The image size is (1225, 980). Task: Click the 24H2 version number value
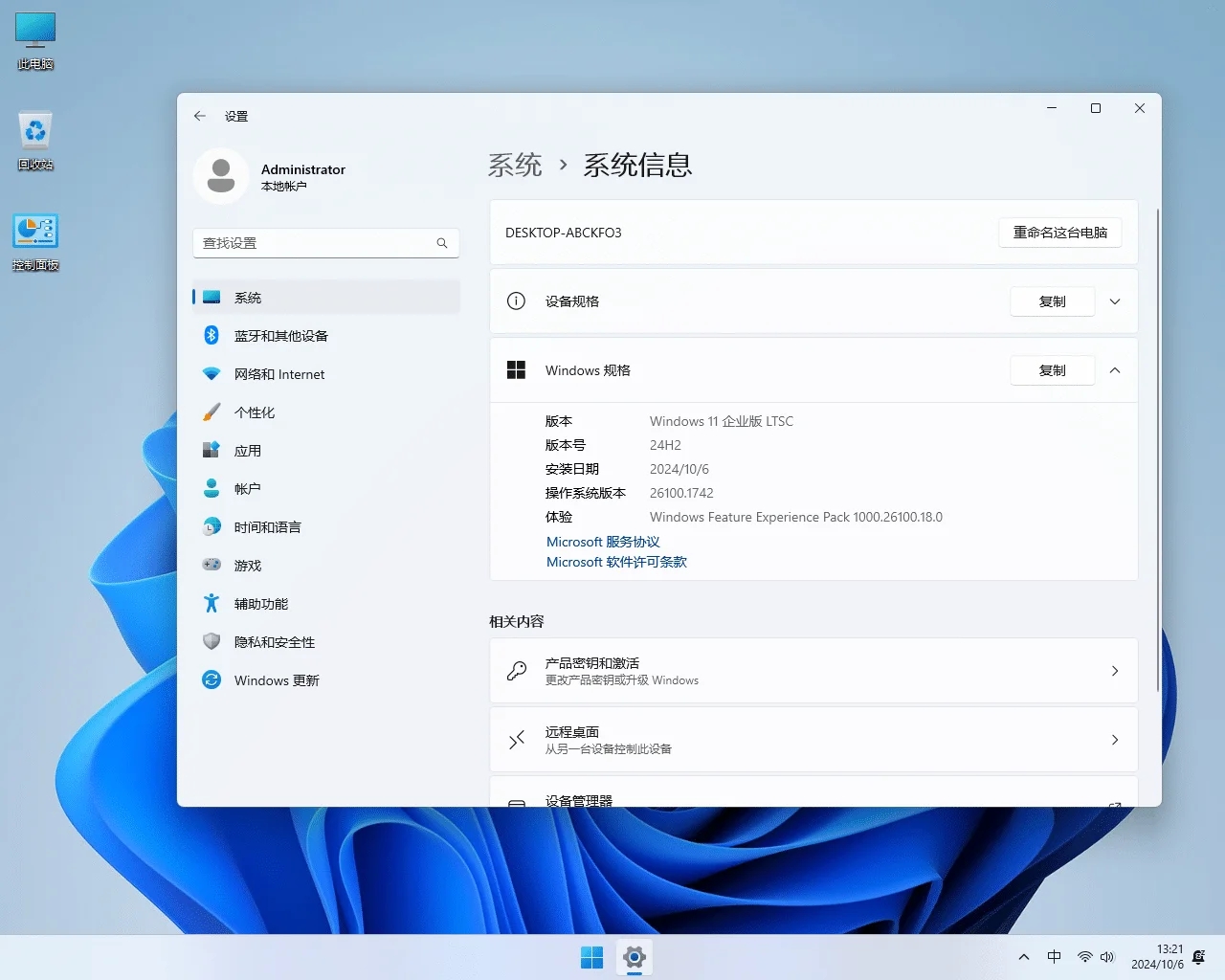[665, 445]
